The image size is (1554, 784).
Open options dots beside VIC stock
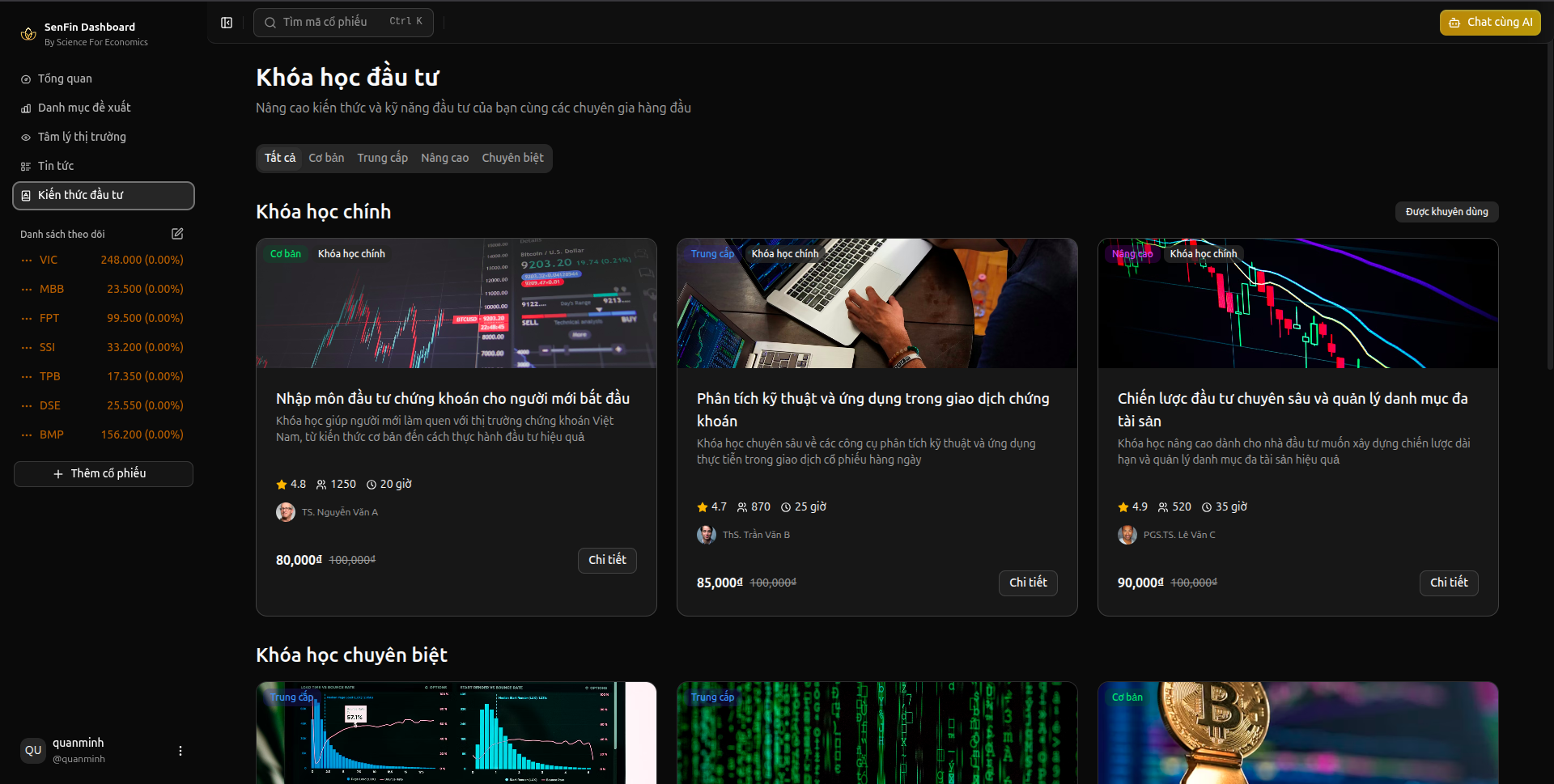[x=27, y=261]
